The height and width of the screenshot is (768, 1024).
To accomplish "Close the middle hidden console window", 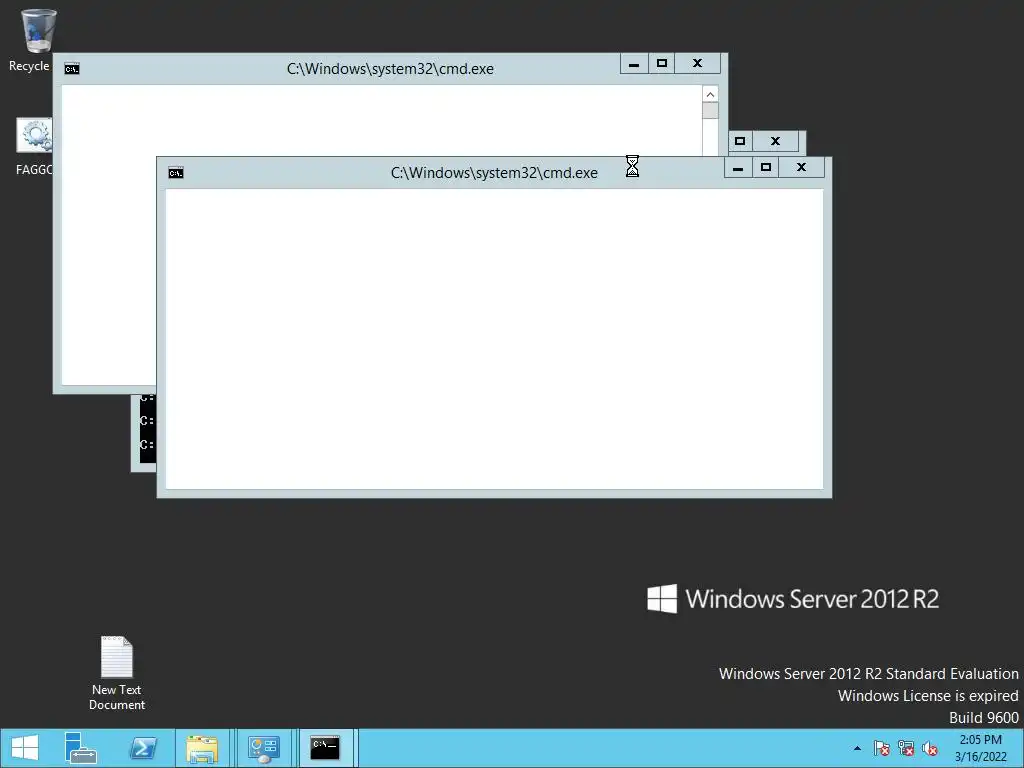I will [x=775, y=141].
